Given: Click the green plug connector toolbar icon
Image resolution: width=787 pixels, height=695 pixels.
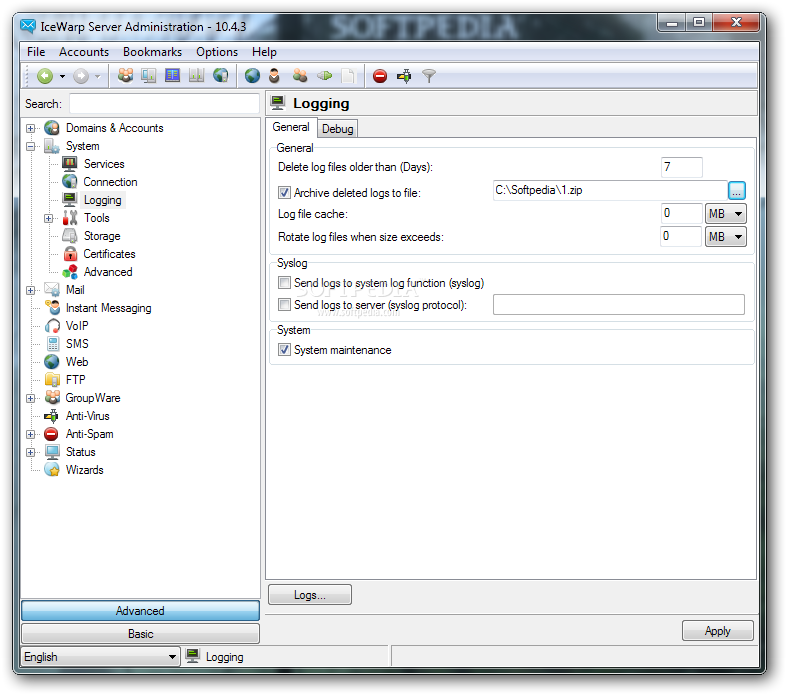Looking at the screenshot, I should pos(325,76).
